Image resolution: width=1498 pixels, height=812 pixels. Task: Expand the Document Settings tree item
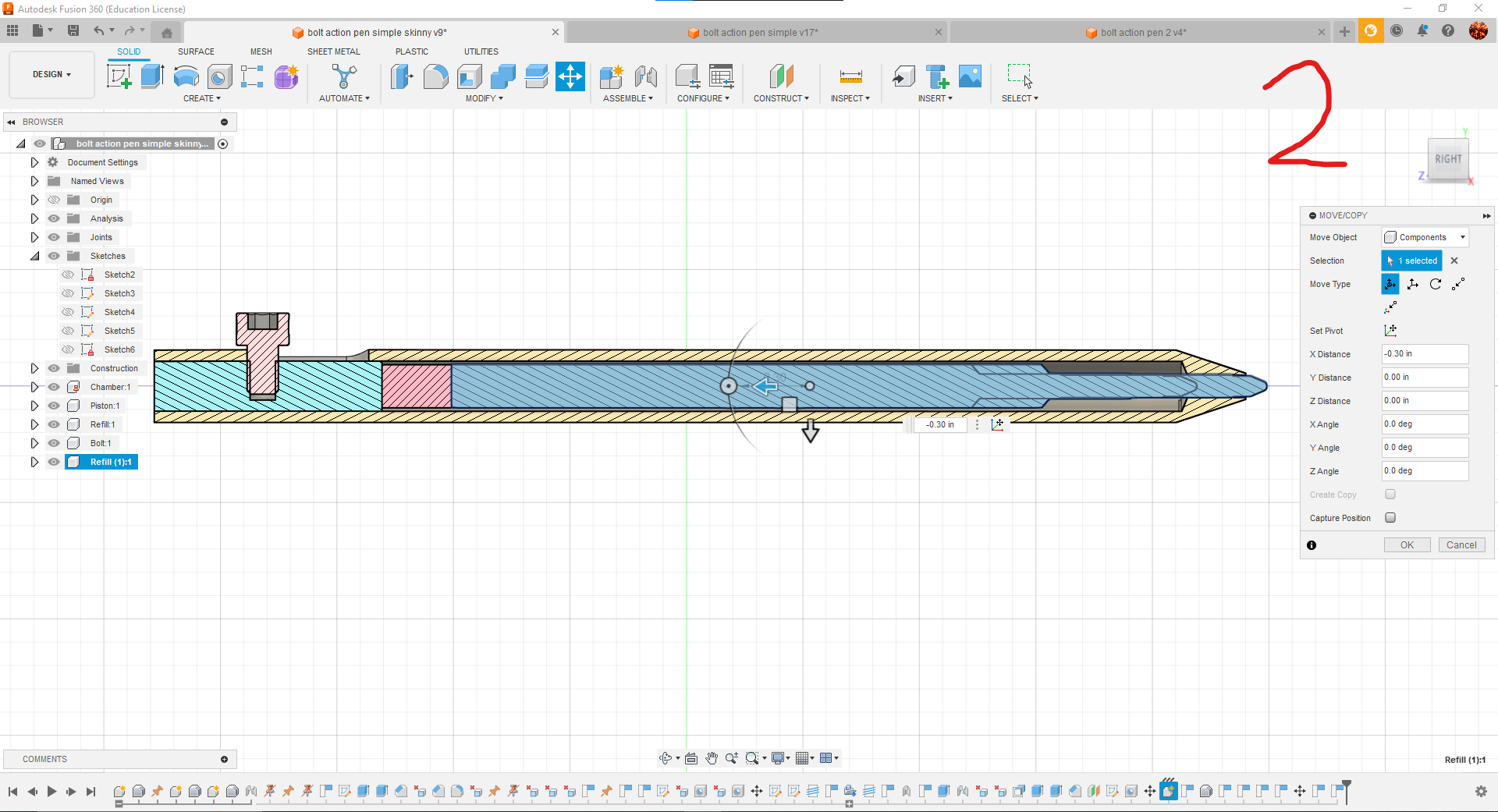(x=34, y=161)
